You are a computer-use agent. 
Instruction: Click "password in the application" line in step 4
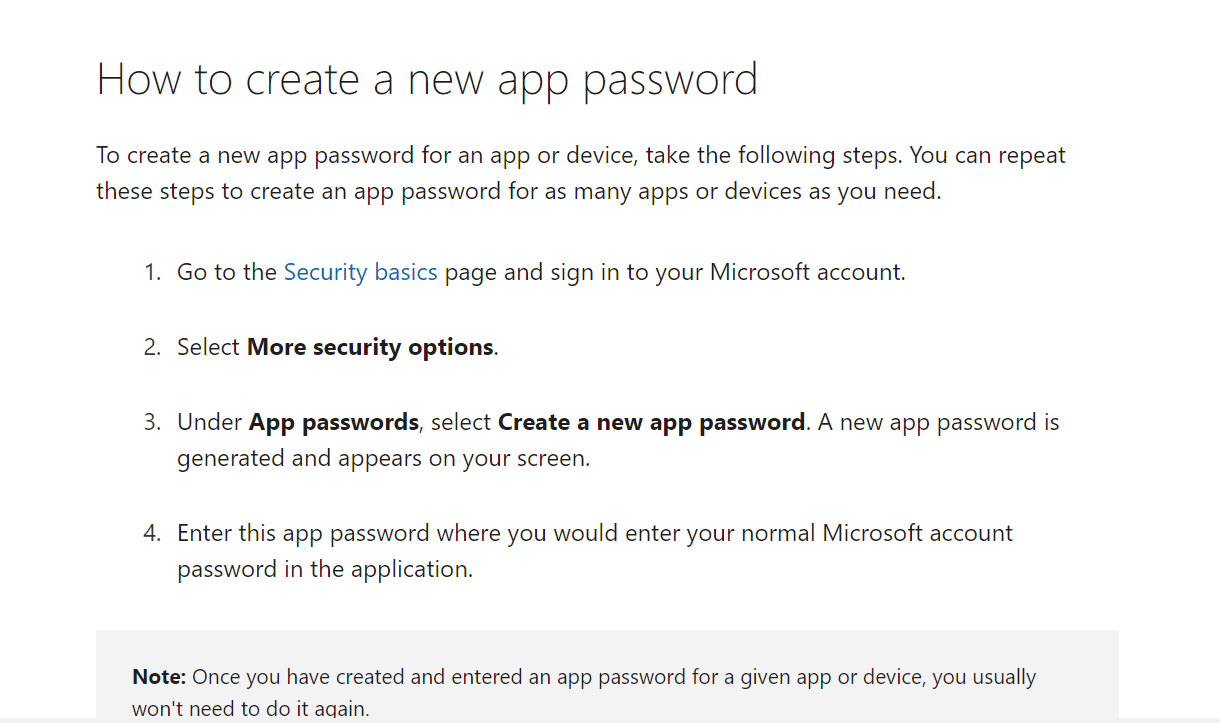(325, 569)
